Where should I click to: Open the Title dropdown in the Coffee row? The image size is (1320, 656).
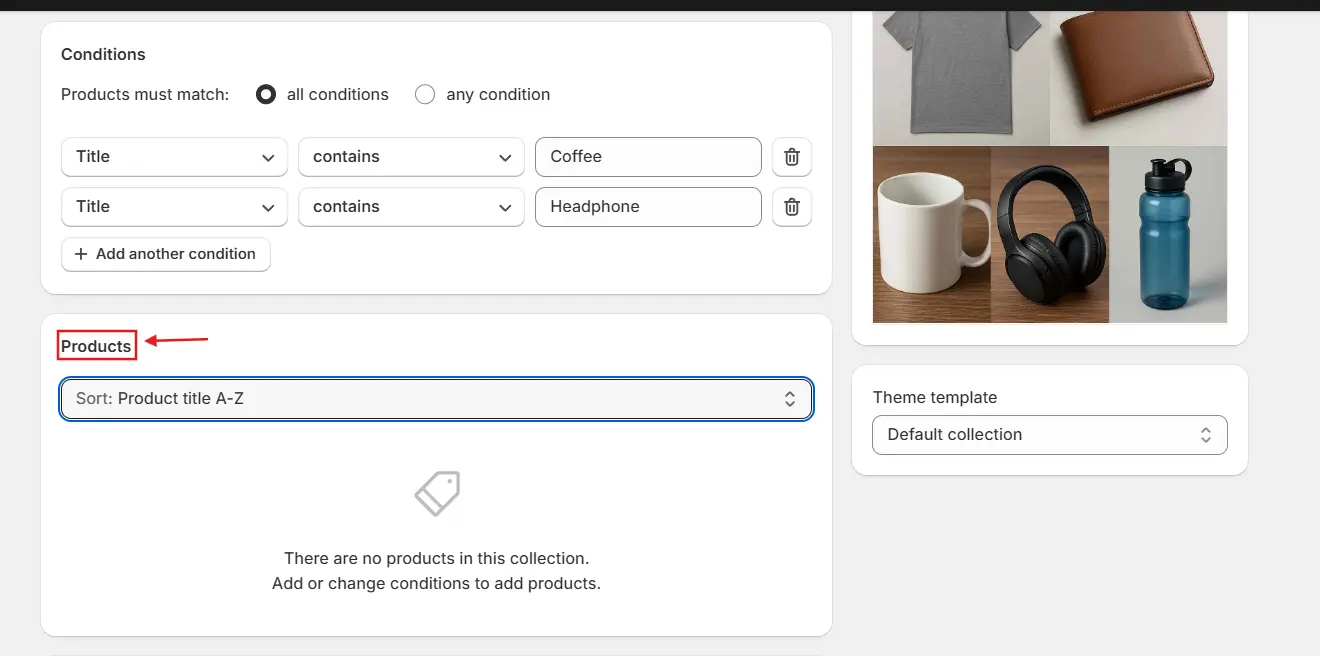click(174, 157)
